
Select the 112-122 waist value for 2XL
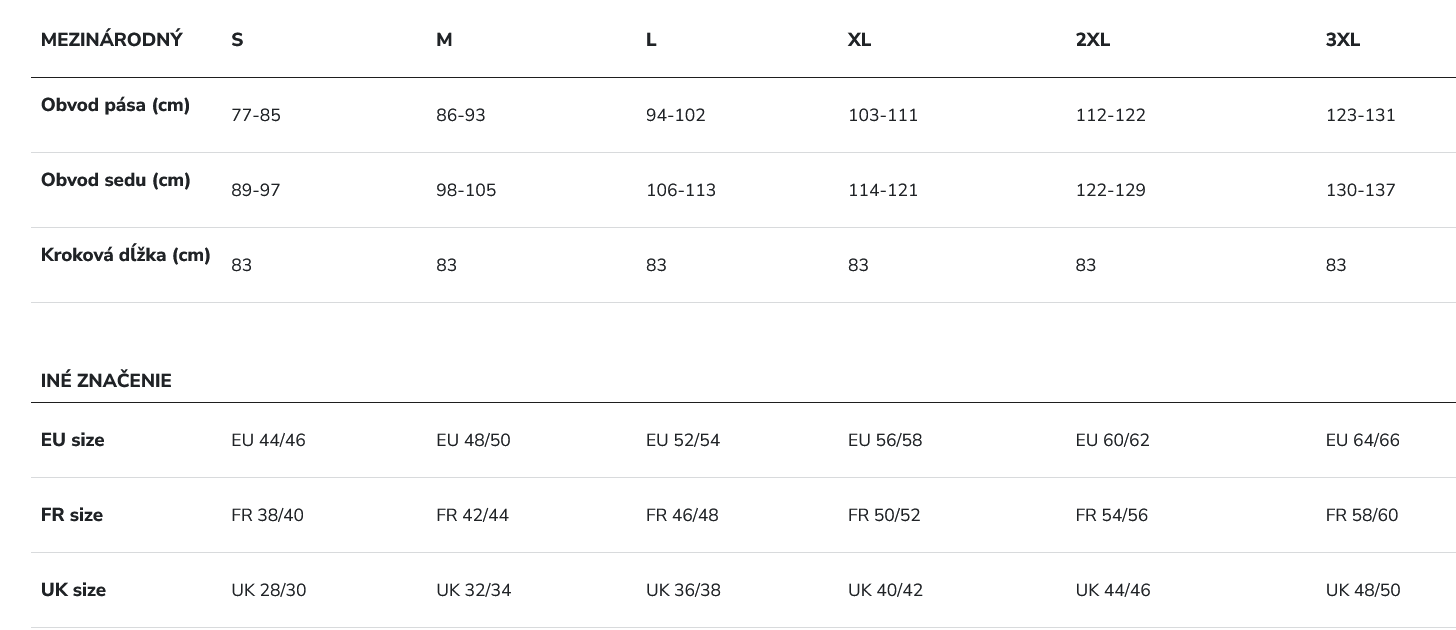tap(1111, 115)
